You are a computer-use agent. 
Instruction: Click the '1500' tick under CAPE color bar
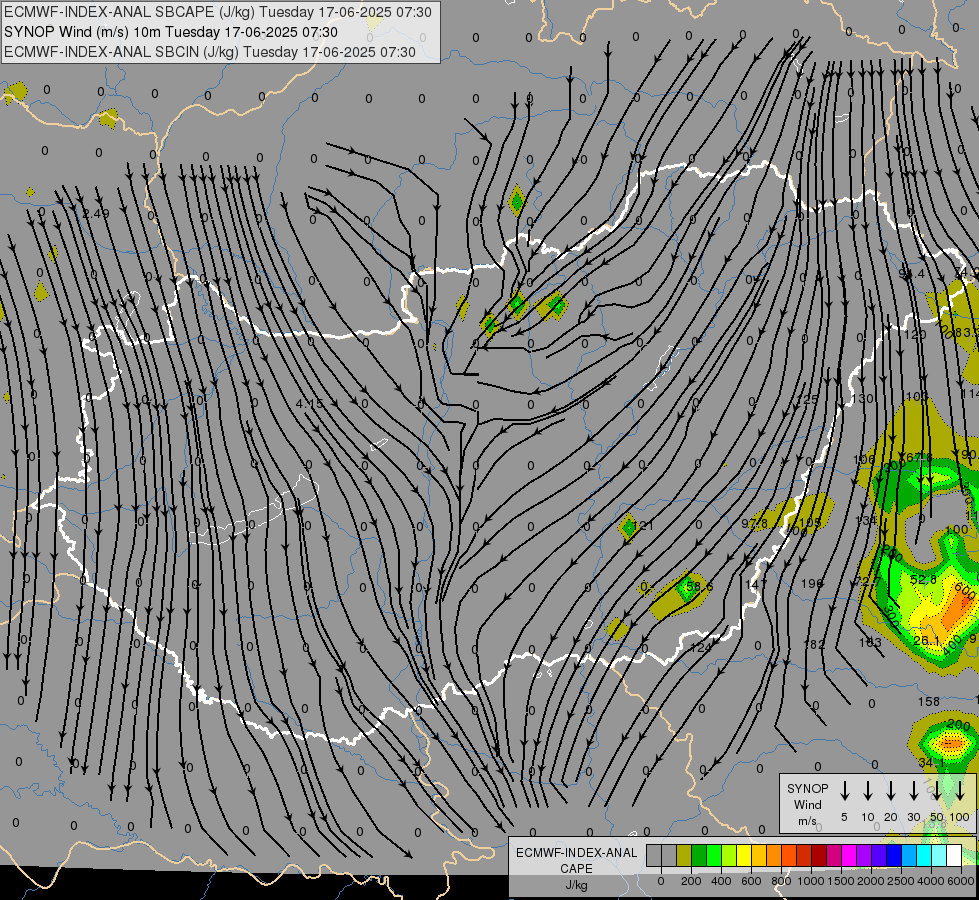[x=841, y=881]
